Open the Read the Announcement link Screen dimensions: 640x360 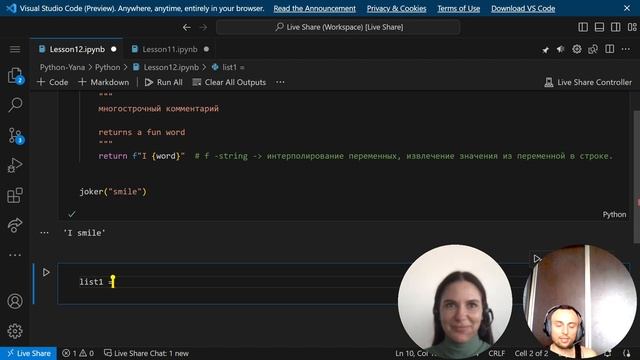[x=314, y=9]
